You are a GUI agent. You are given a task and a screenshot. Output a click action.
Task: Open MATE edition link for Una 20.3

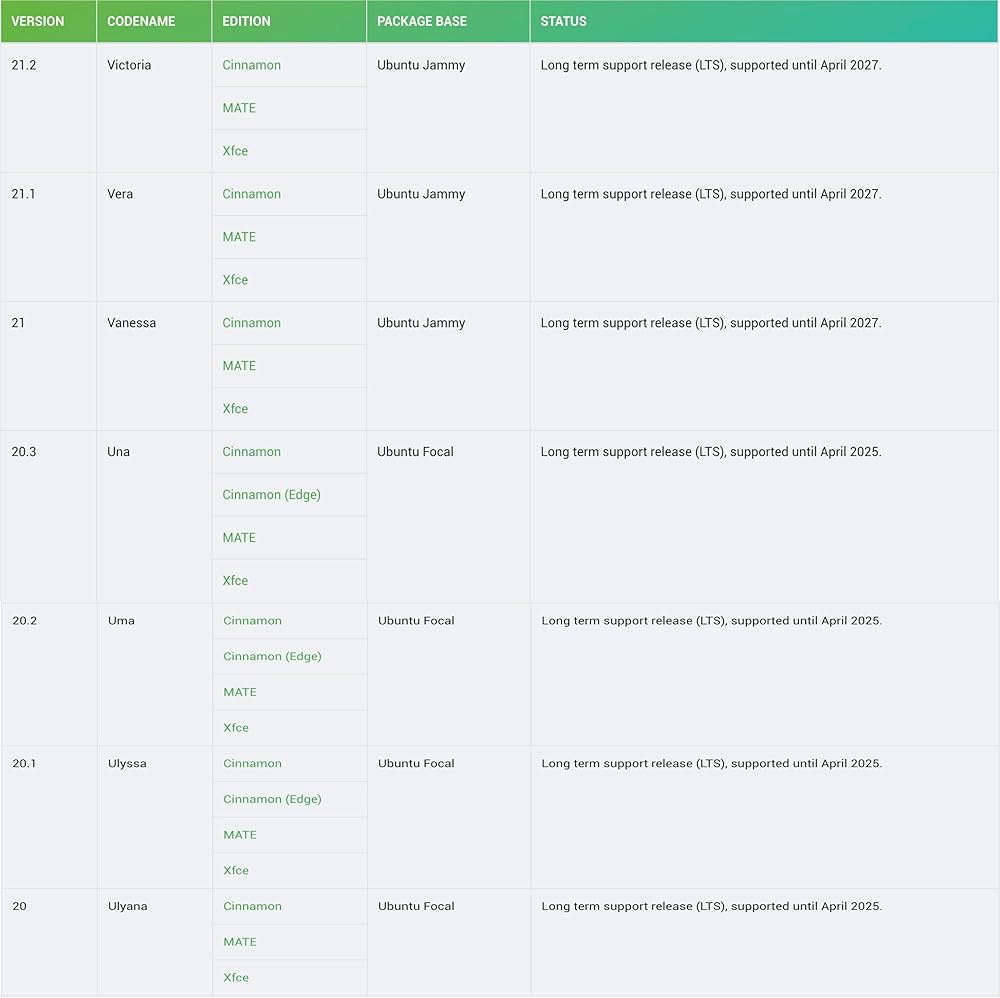(x=239, y=538)
